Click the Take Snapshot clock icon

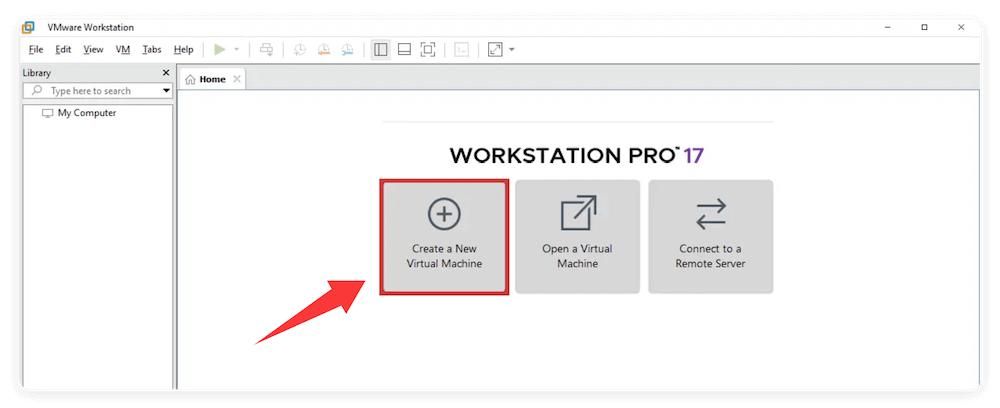(x=300, y=50)
